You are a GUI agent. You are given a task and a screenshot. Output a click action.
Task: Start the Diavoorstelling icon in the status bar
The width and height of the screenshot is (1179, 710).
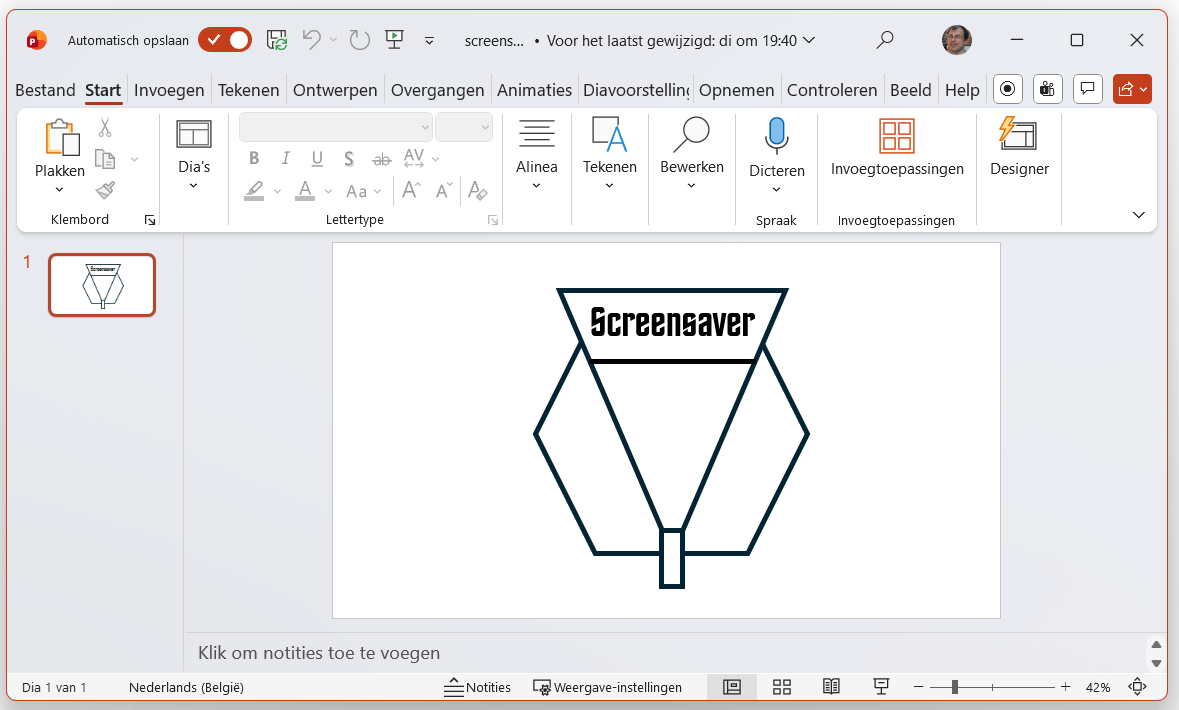click(881, 687)
